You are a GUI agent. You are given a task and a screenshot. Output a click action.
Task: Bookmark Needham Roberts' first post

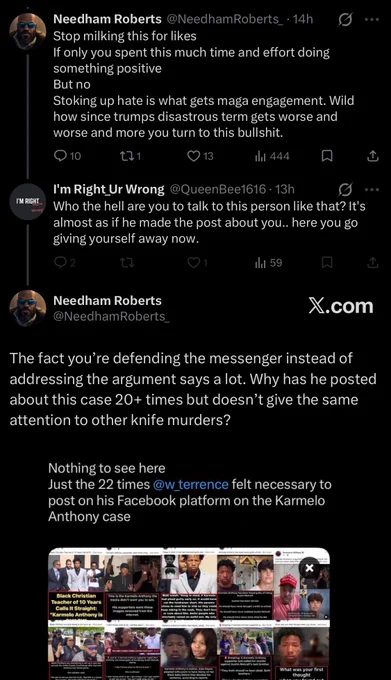(x=327, y=156)
